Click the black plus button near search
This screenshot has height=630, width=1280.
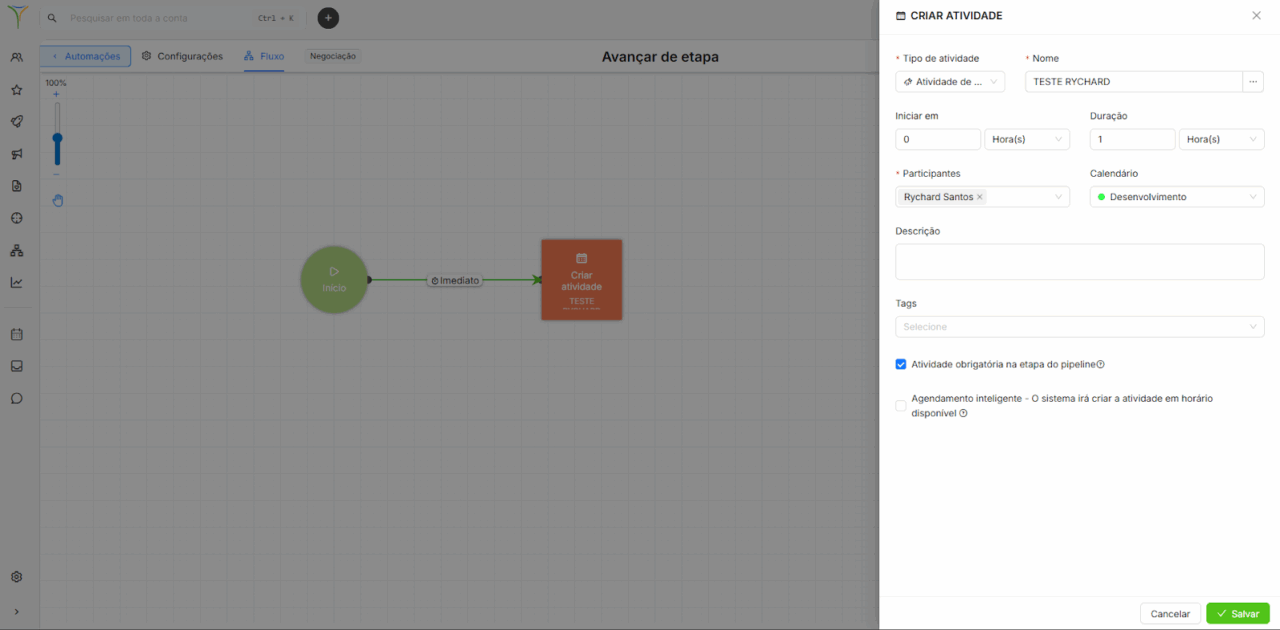coord(328,18)
